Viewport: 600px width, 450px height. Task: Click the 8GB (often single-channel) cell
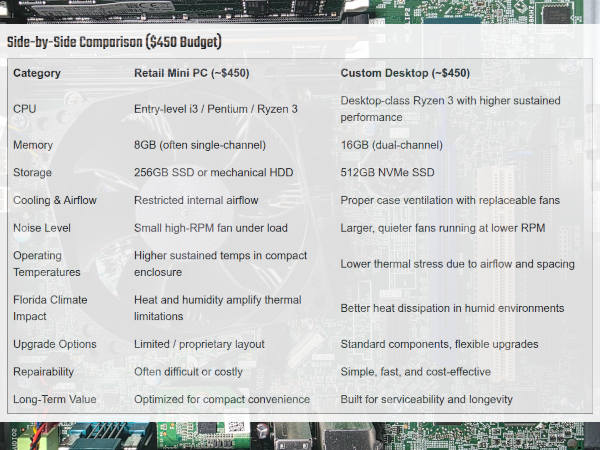tap(204, 144)
